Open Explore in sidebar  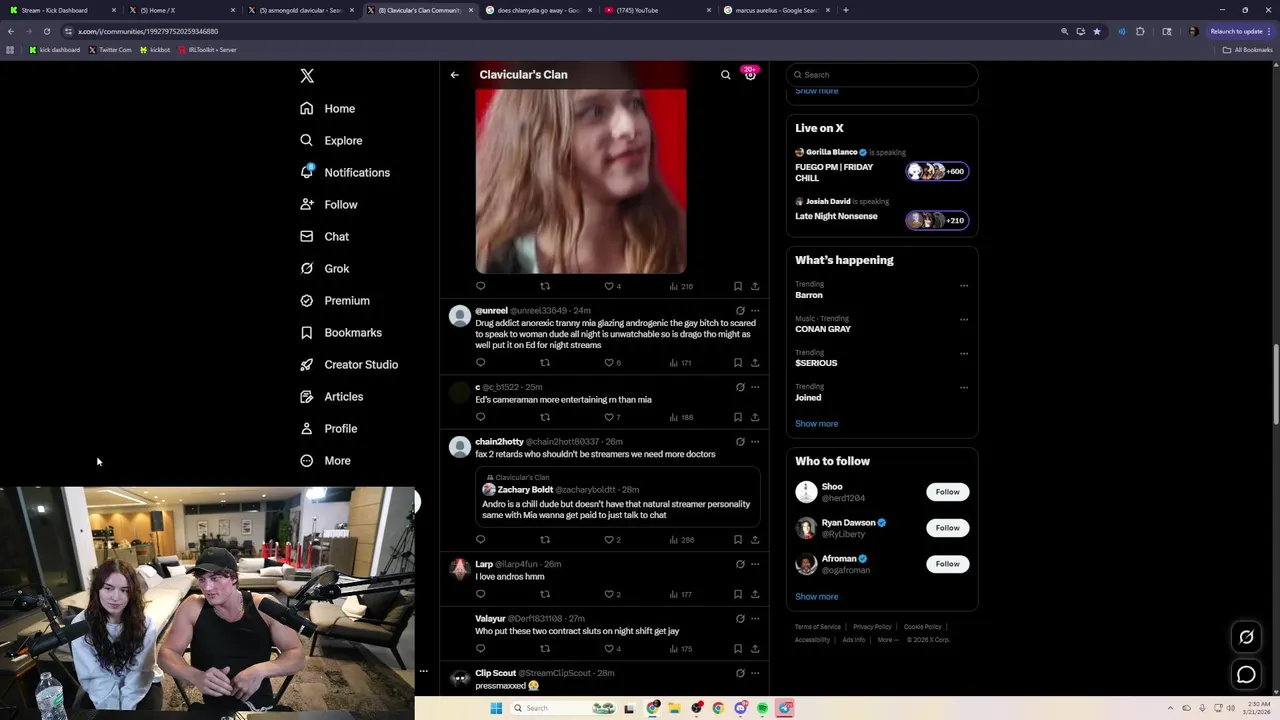(x=332, y=141)
